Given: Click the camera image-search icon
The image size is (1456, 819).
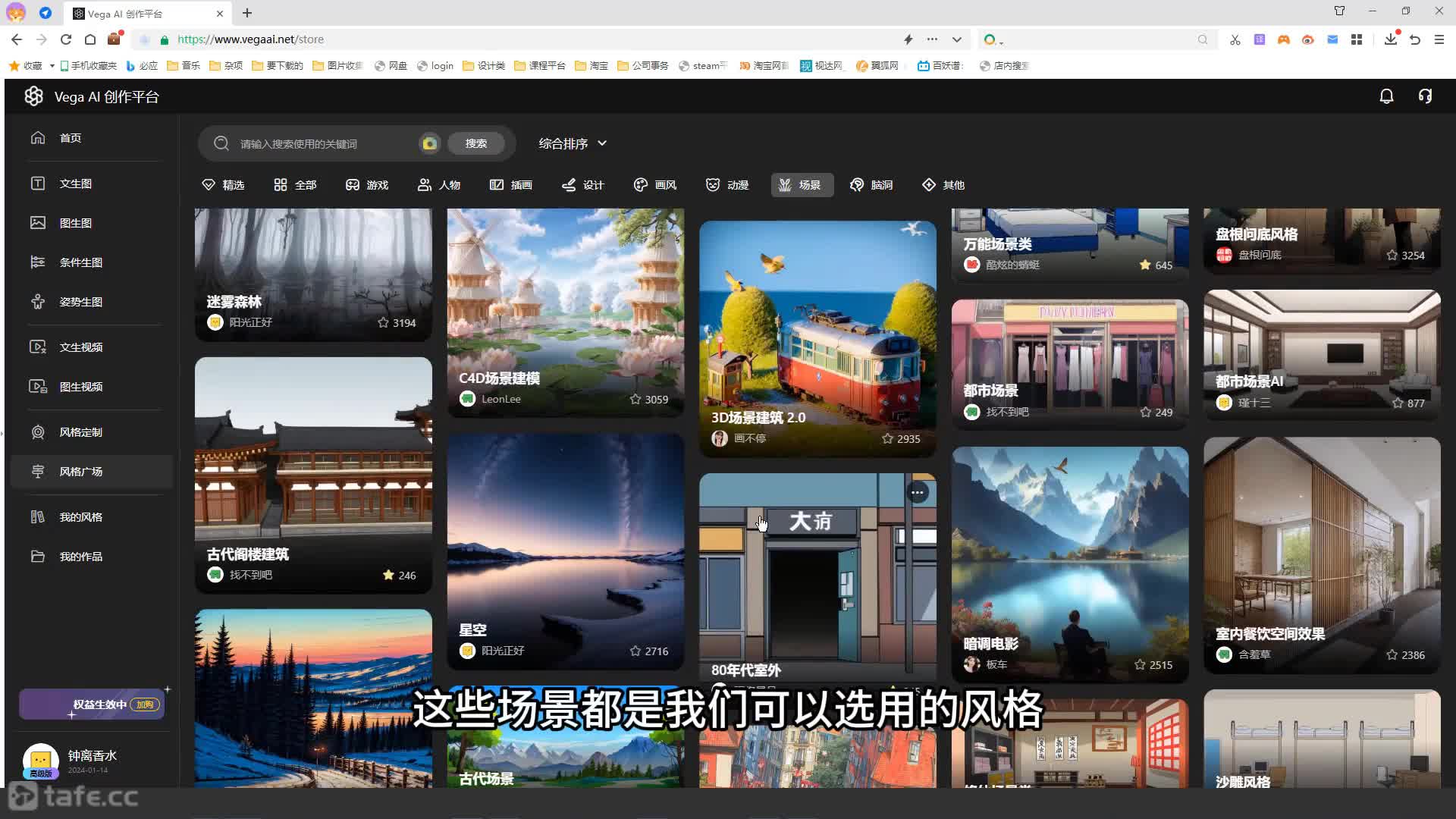Looking at the screenshot, I should [x=429, y=143].
